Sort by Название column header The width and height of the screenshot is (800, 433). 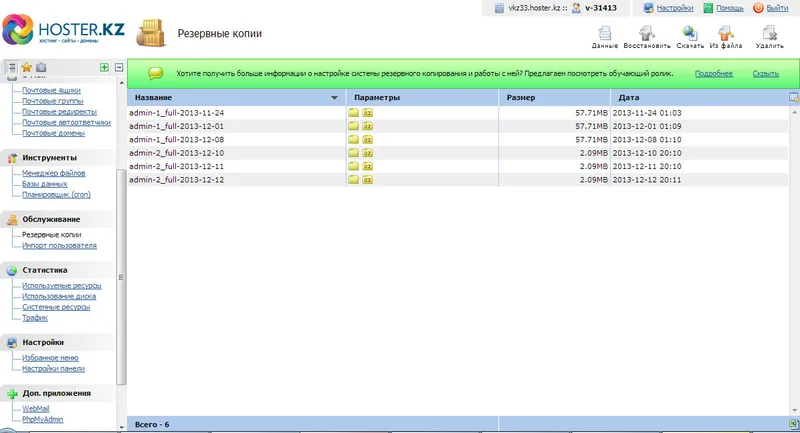pyautogui.click(x=237, y=97)
